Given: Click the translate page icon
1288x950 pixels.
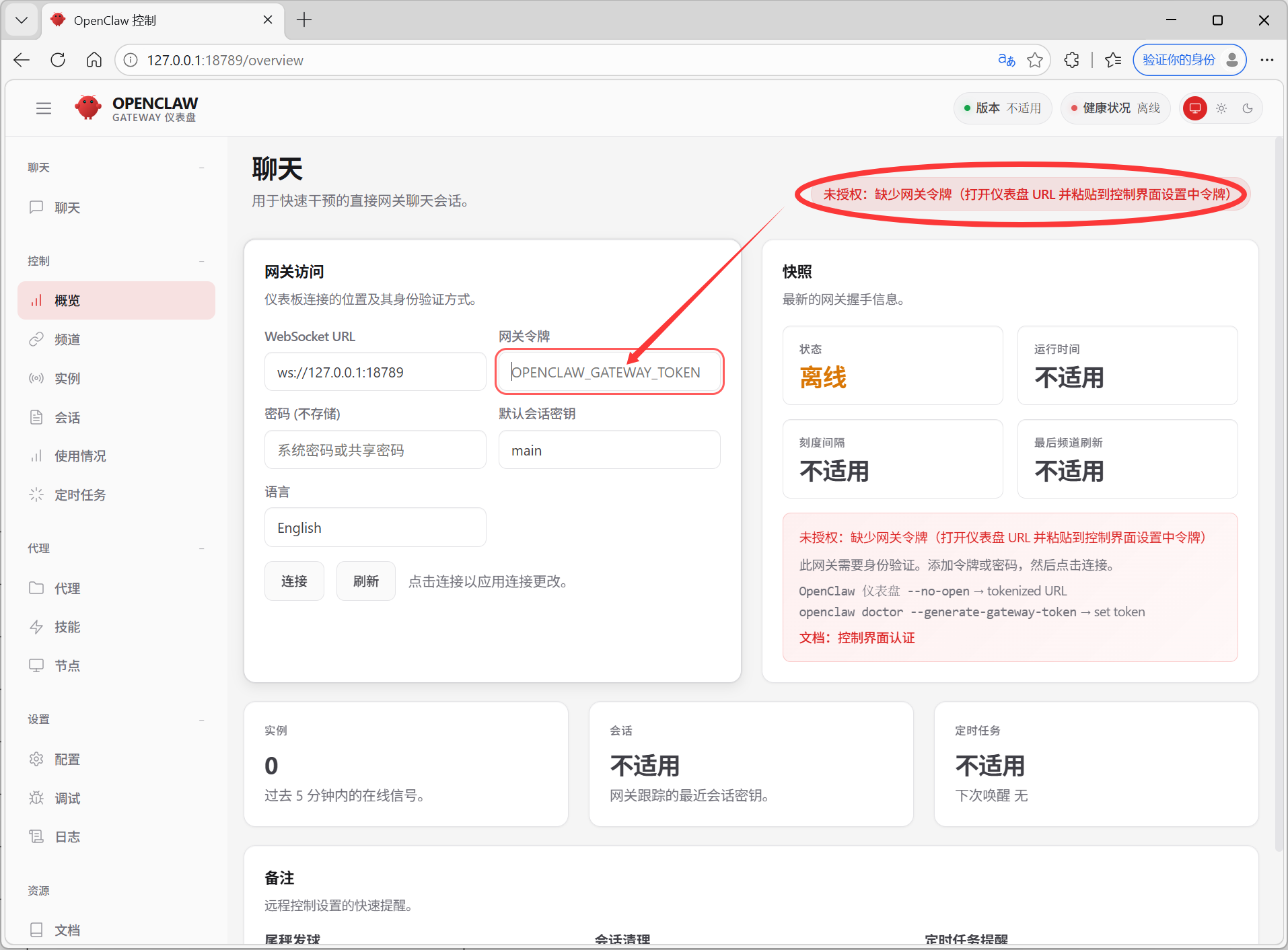Looking at the screenshot, I should click(x=1006, y=60).
